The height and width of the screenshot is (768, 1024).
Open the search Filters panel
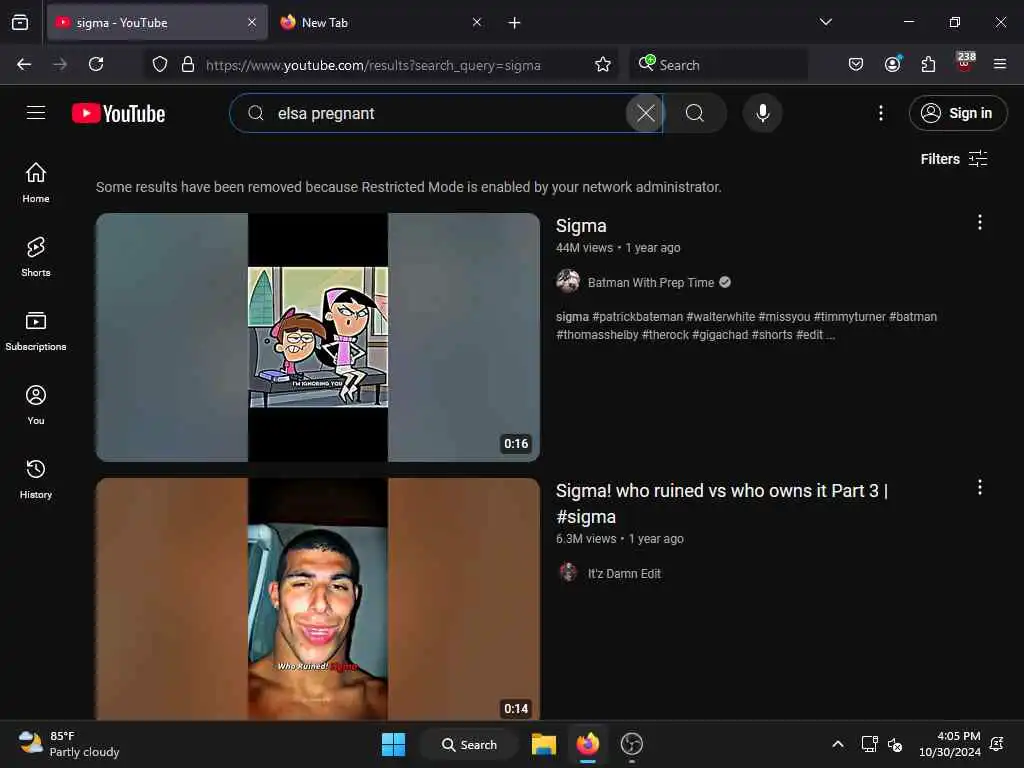[x=953, y=159]
